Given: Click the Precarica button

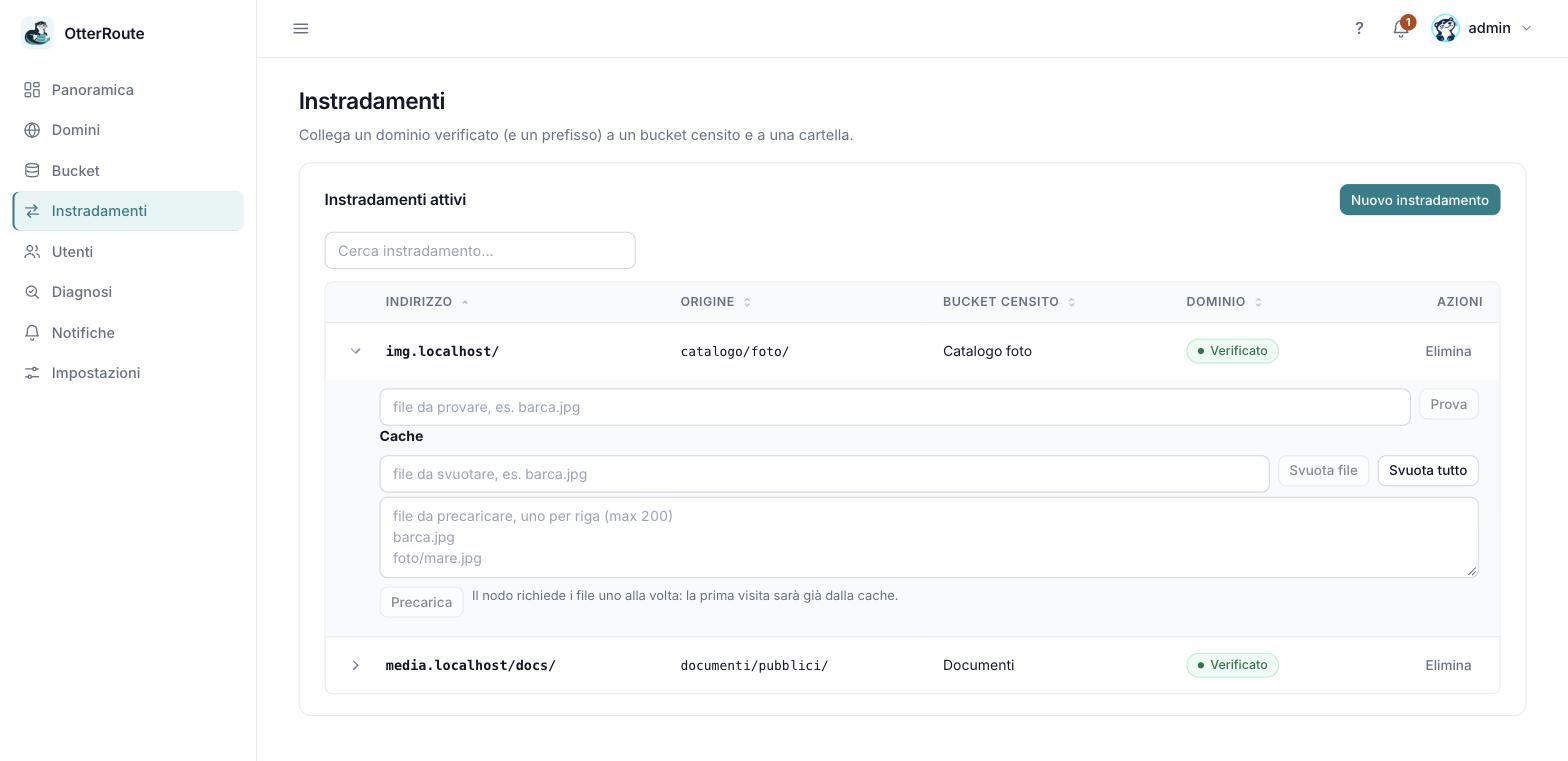Looking at the screenshot, I should pyautogui.click(x=421, y=602).
